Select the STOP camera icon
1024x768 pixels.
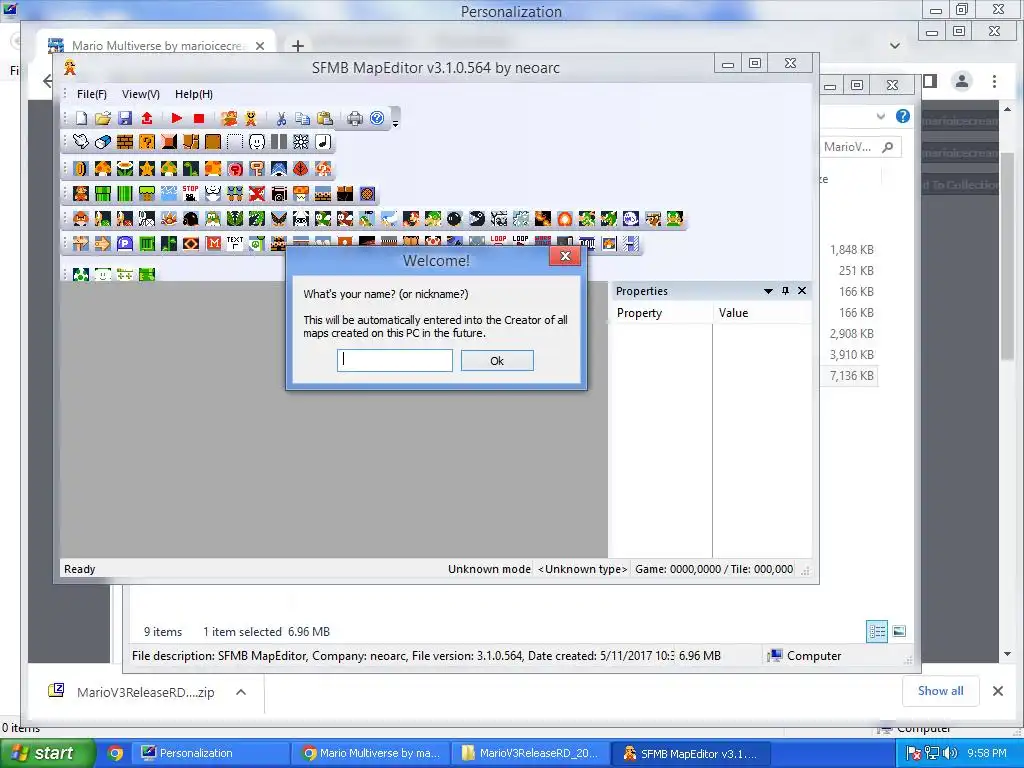(x=191, y=193)
